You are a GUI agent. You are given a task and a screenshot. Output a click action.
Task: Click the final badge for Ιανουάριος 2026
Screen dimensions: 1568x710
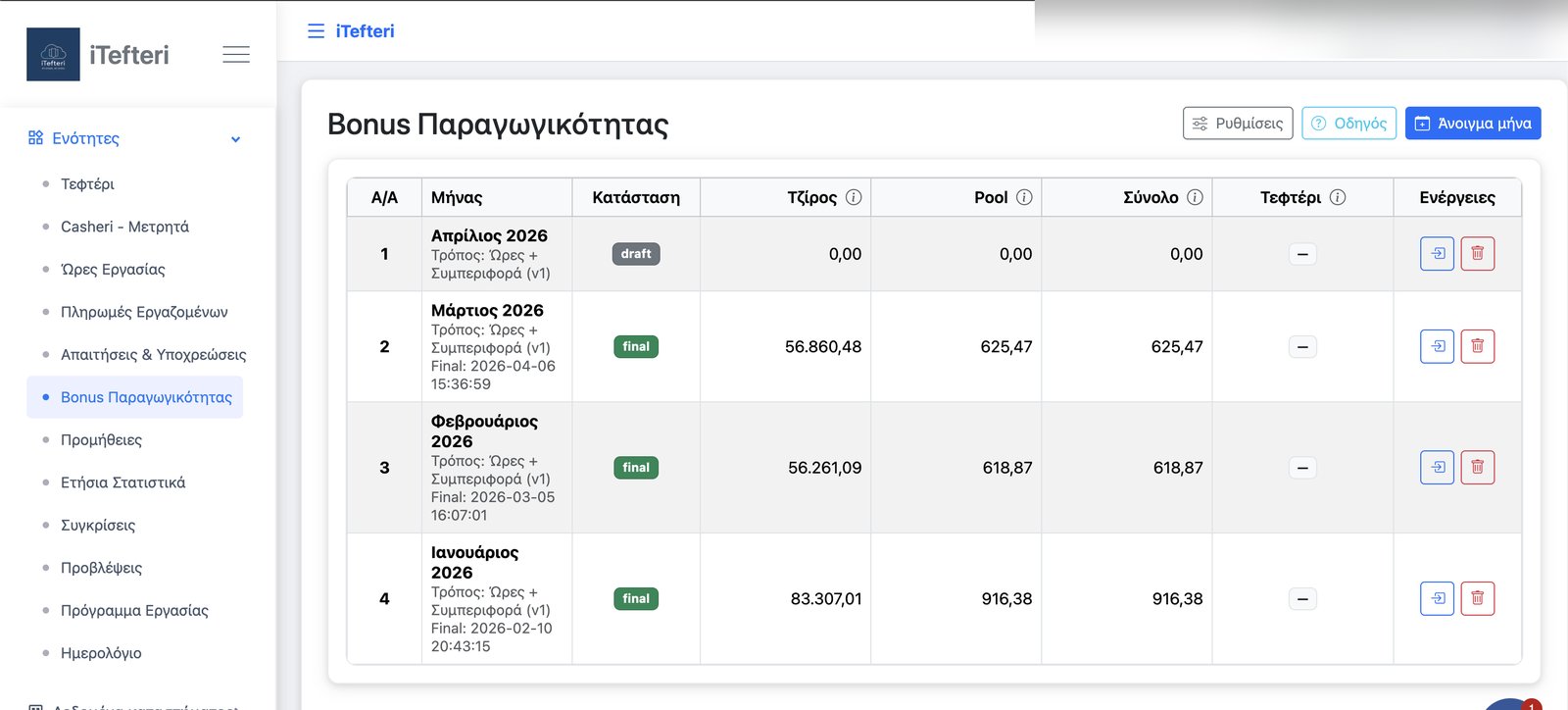636,599
